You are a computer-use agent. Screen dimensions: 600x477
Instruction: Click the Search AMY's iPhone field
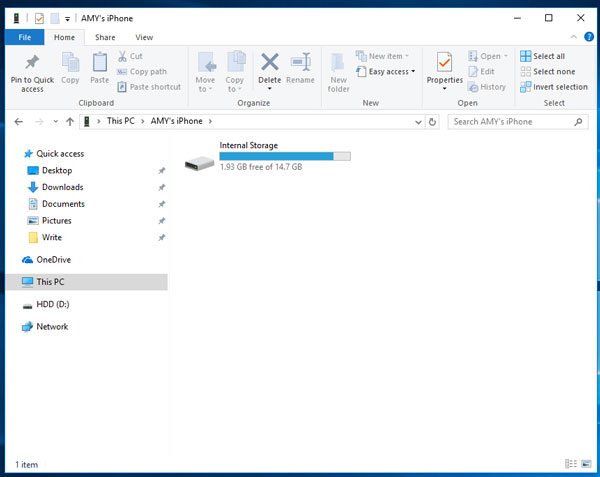coord(518,122)
